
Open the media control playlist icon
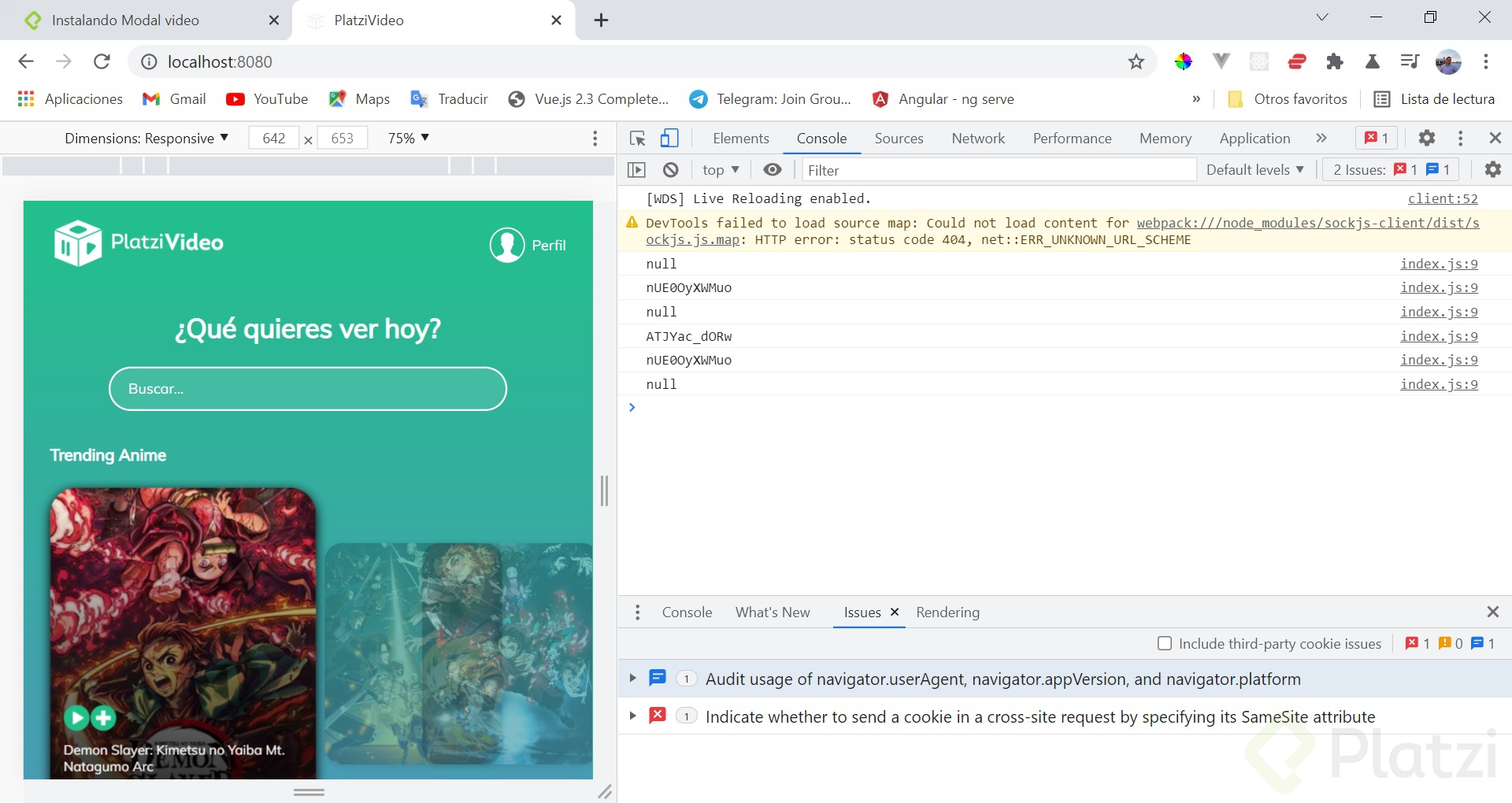(x=1410, y=61)
